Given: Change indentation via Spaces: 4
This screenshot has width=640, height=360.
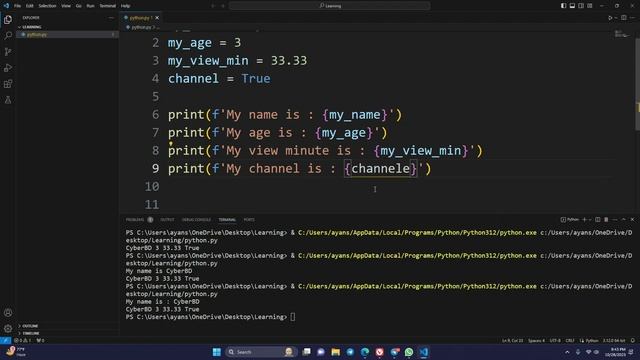Looking at the screenshot, I should coord(536,340).
